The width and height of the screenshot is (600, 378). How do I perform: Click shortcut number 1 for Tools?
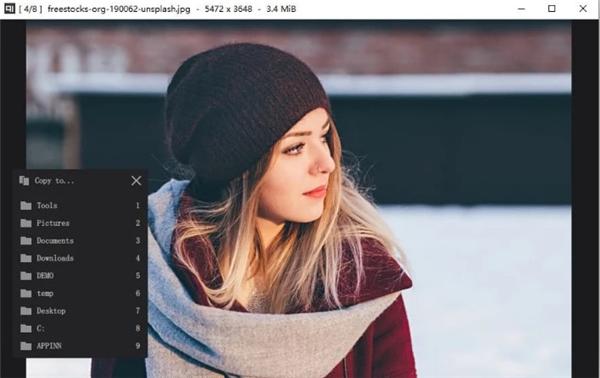(138, 205)
